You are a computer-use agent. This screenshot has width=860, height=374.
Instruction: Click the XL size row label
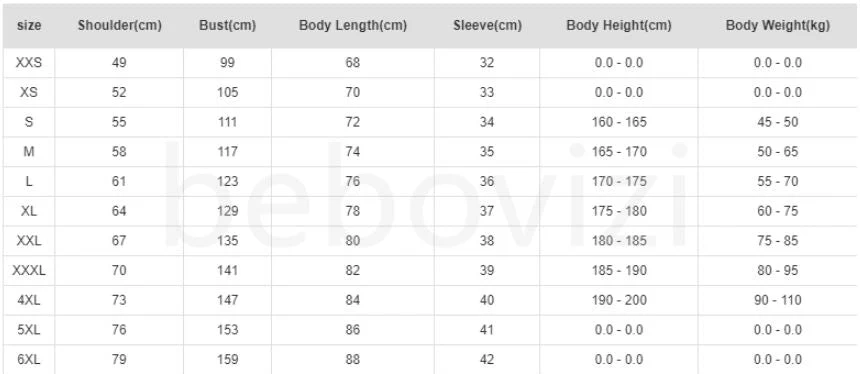pyautogui.click(x=29, y=211)
